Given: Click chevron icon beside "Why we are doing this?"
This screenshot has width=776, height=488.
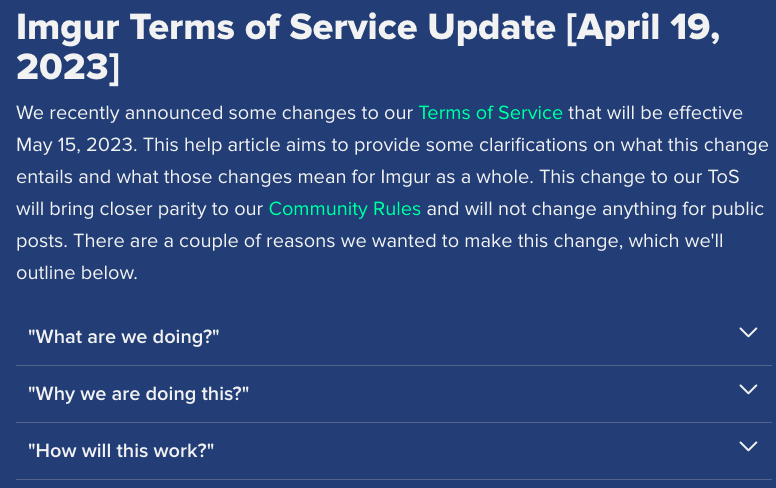Looking at the screenshot, I should (748, 390).
